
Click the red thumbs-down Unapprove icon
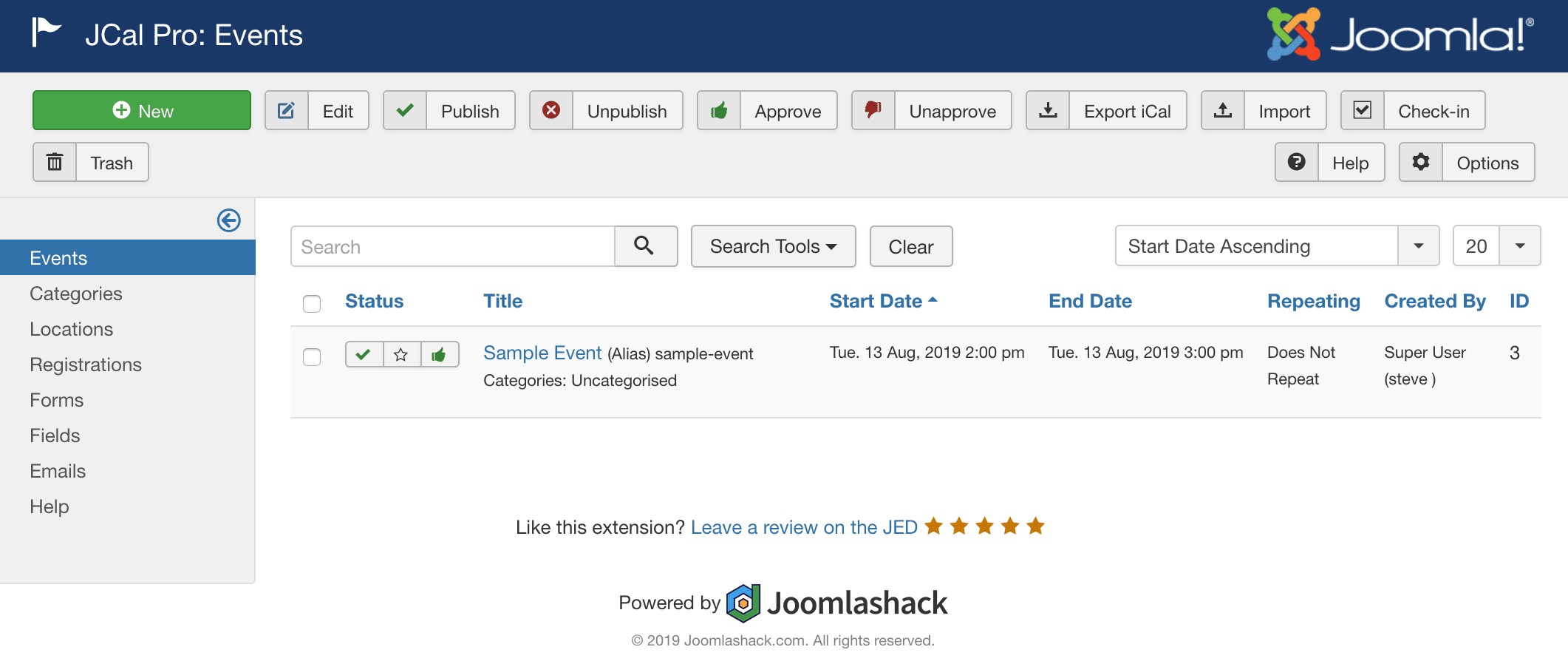(x=873, y=111)
